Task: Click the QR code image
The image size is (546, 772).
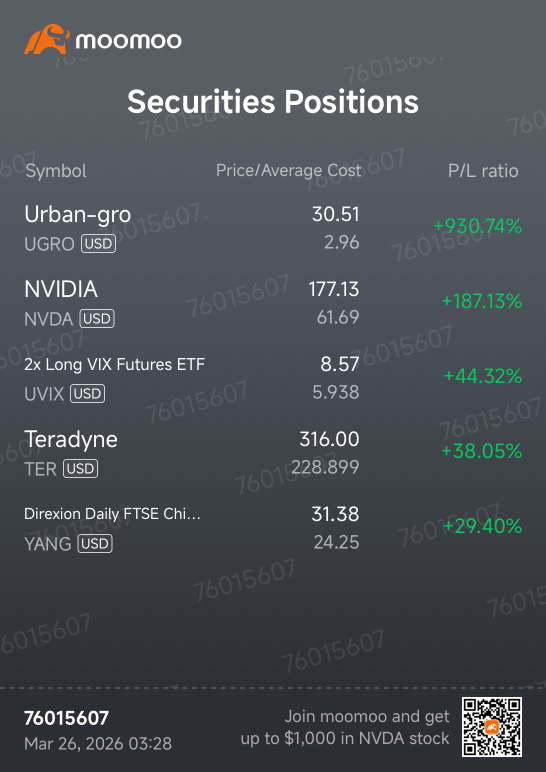Action: (492, 727)
